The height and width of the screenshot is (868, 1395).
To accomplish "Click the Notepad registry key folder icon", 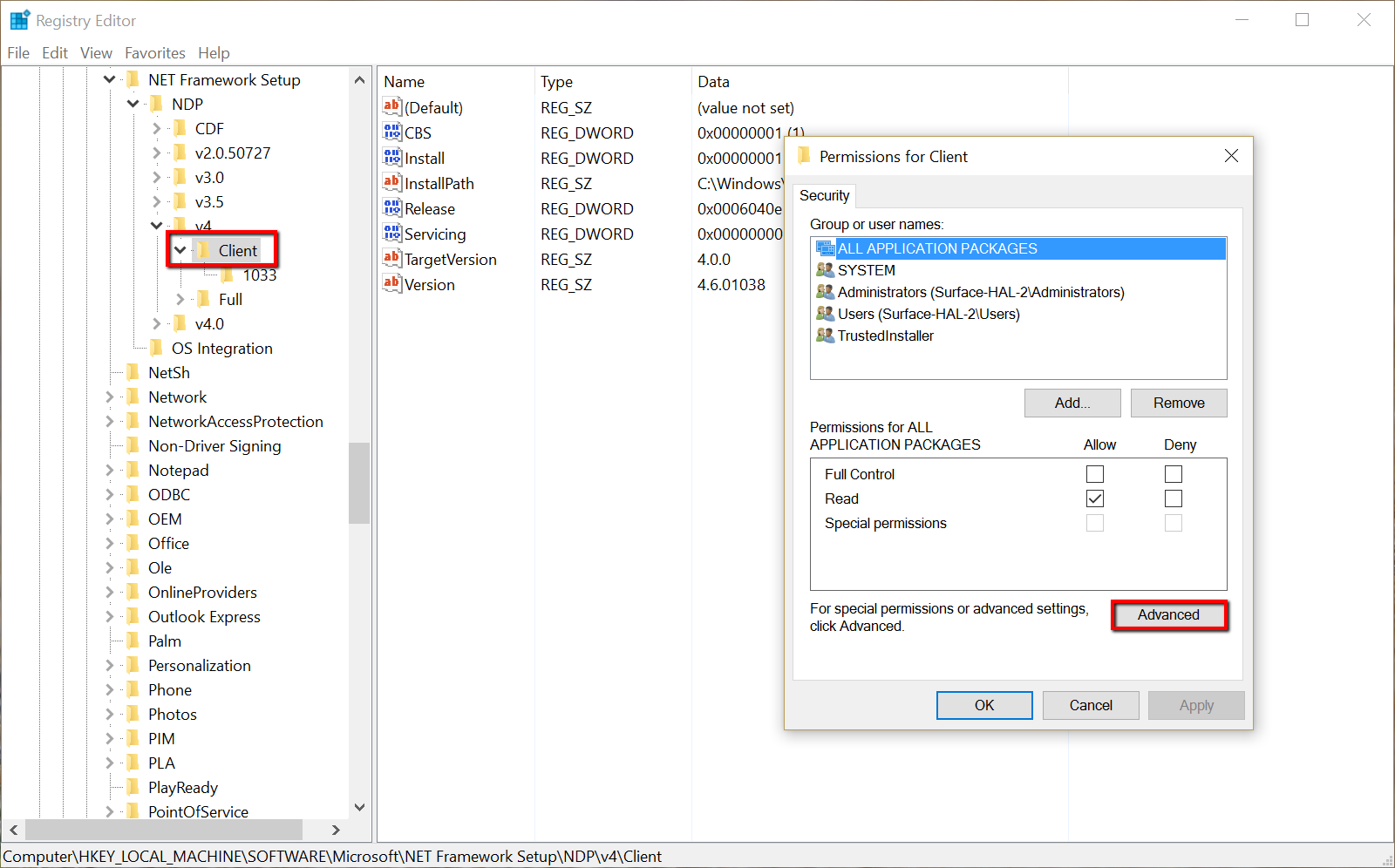I will [x=133, y=470].
